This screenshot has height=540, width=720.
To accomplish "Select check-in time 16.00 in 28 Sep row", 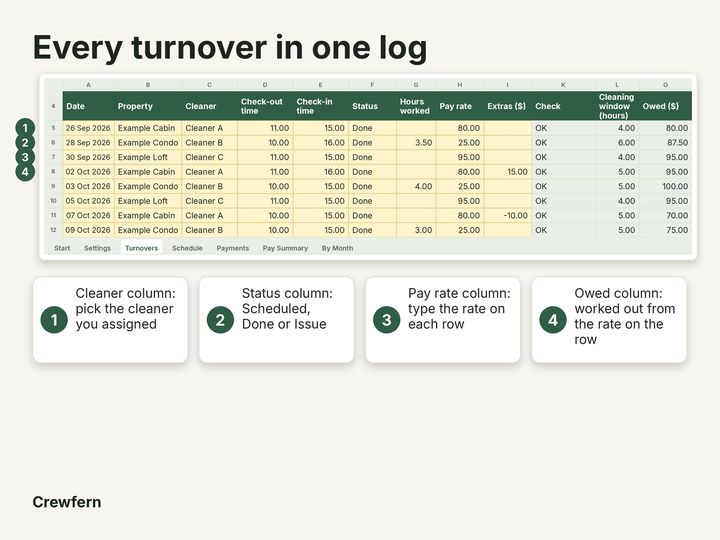I will coord(321,143).
